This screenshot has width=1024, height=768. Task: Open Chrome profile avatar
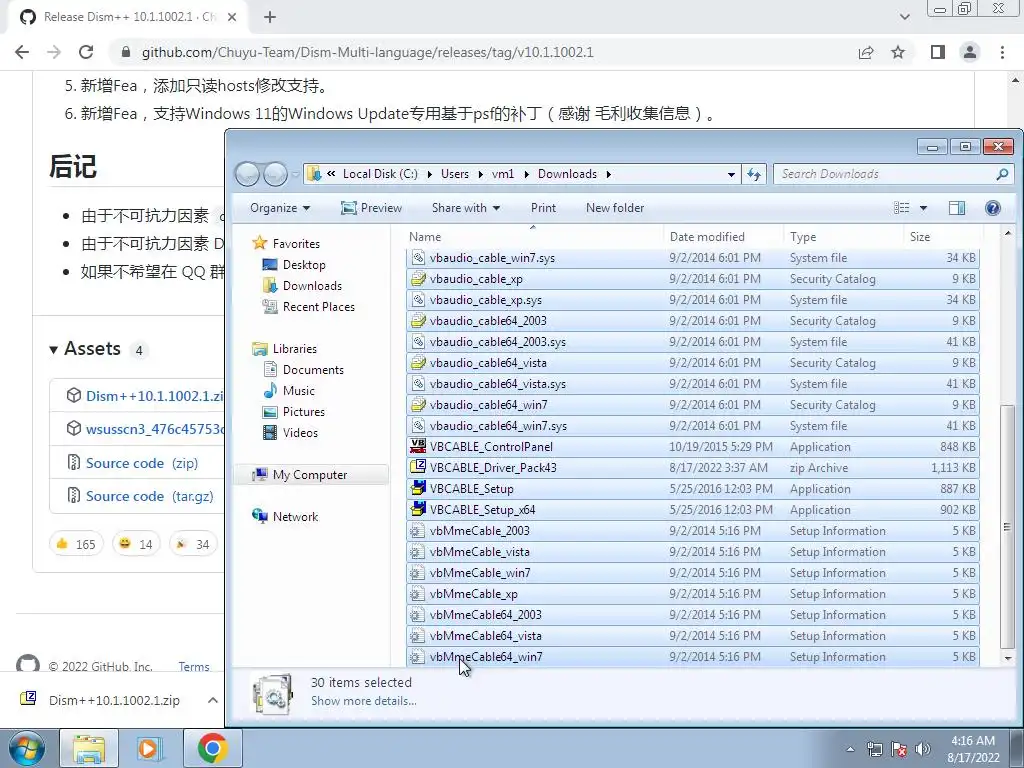click(x=970, y=52)
